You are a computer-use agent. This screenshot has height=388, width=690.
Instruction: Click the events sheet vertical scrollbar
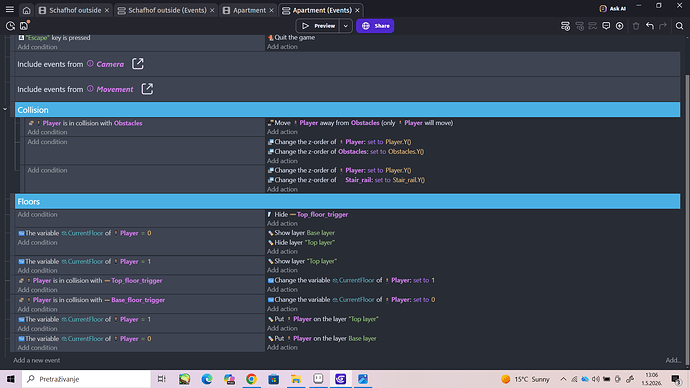[687, 219]
